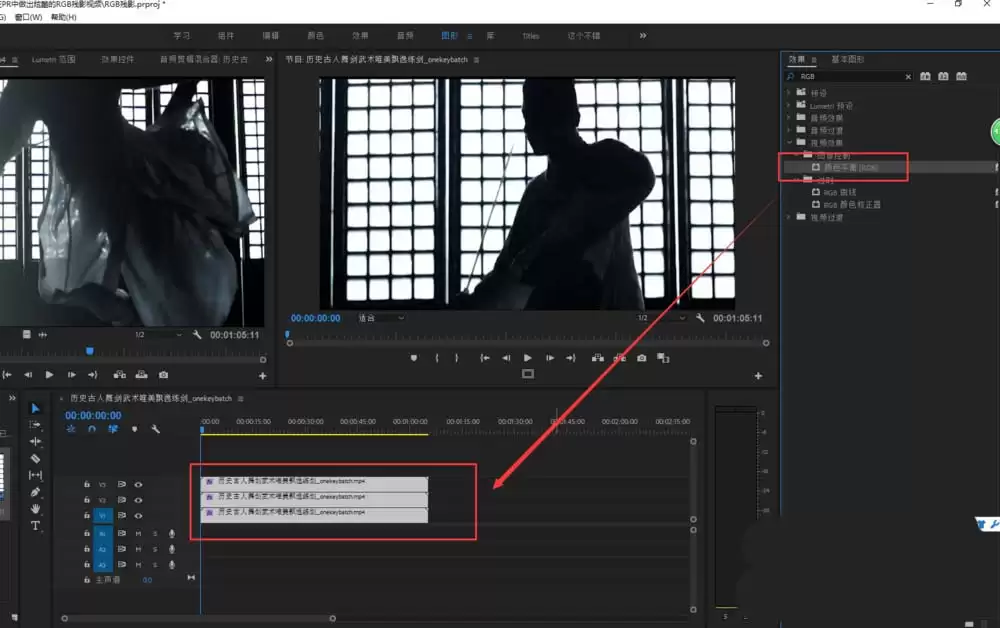Select the top clip on track V3
1000x628 pixels.
314,482
